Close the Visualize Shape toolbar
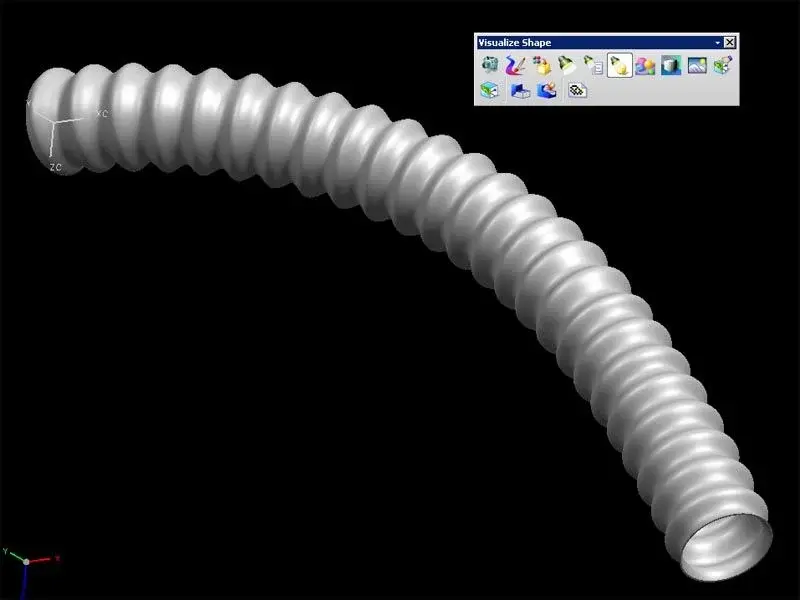 pos(730,42)
